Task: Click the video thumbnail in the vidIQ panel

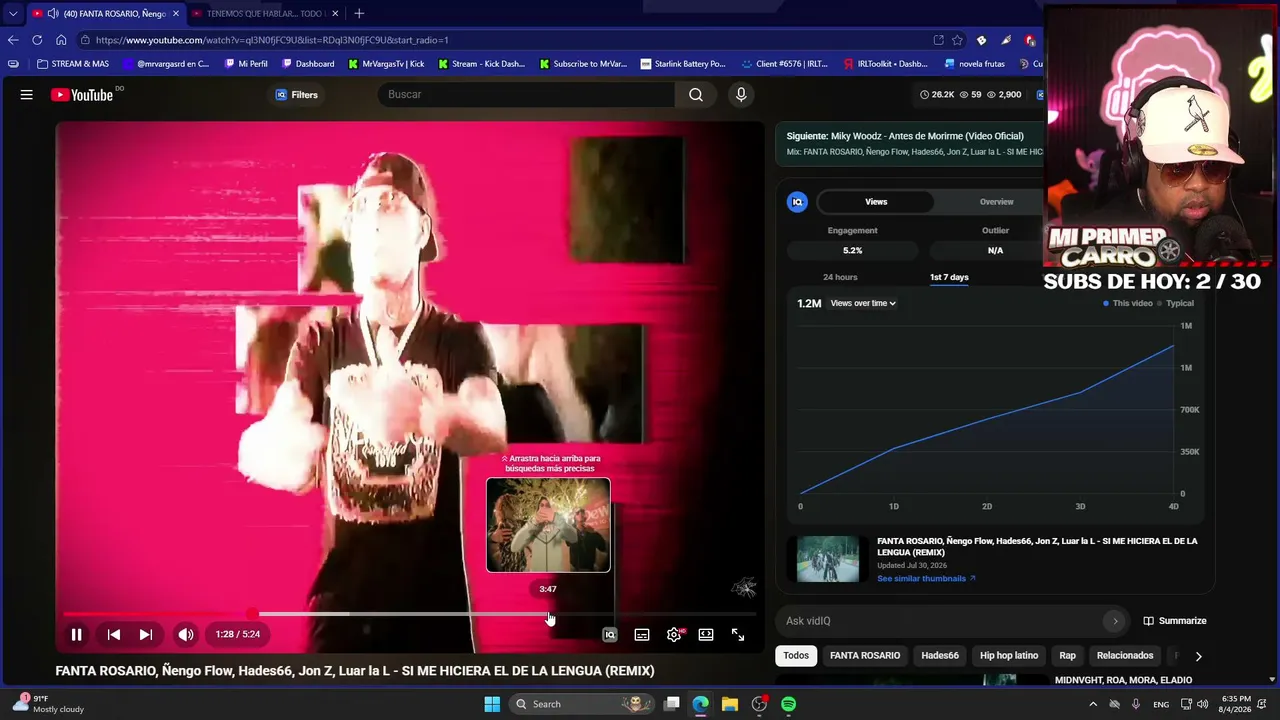Action: pos(828,559)
